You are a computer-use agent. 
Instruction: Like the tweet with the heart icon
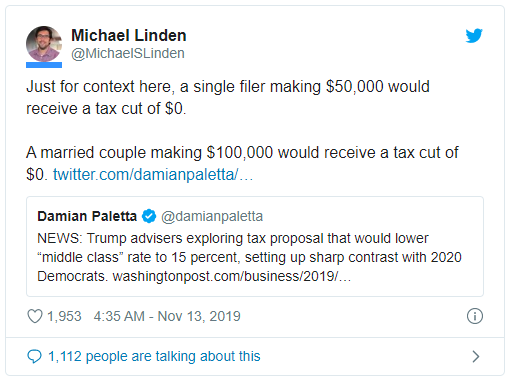click(x=35, y=316)
